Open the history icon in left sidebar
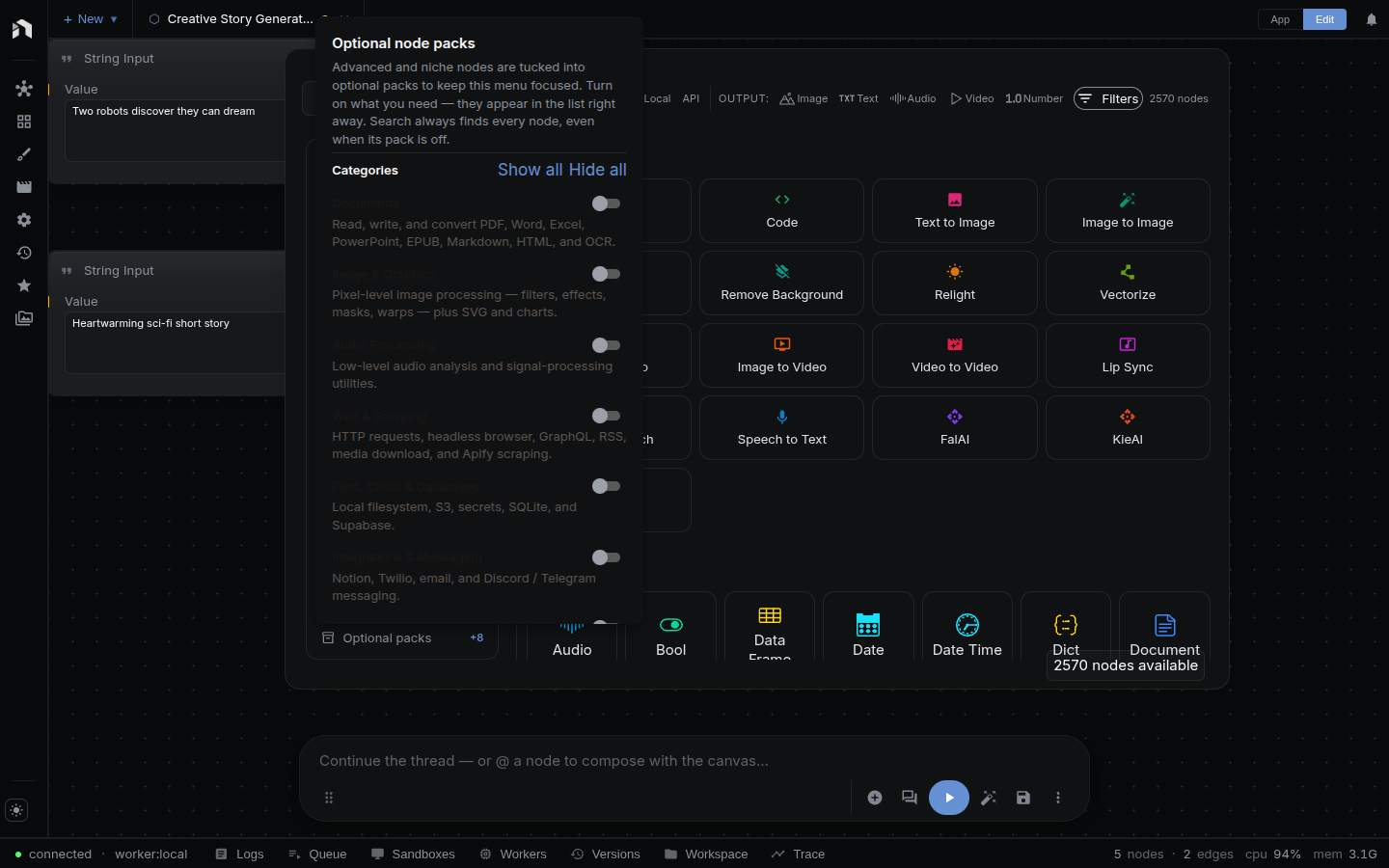The width and height of the screenshot is (1389, 868). coord(24,253)
